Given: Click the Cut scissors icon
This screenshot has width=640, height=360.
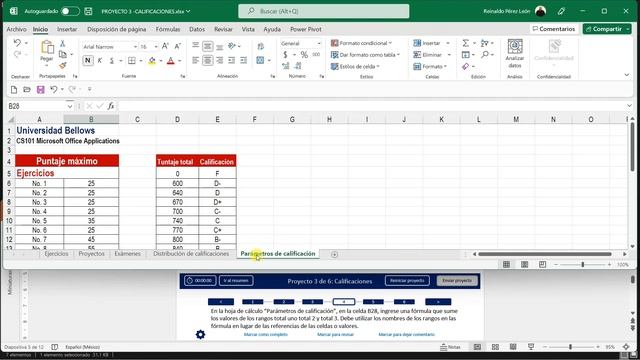Looking at the screenshot, I should [x=62, y=43].
